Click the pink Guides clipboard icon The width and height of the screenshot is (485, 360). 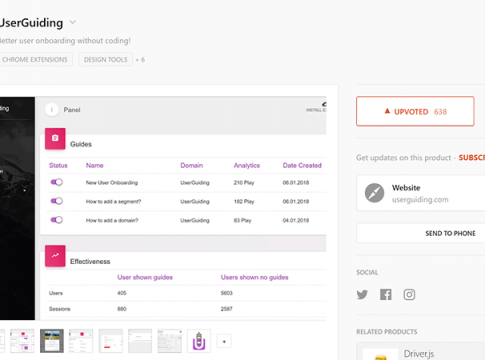55,138
